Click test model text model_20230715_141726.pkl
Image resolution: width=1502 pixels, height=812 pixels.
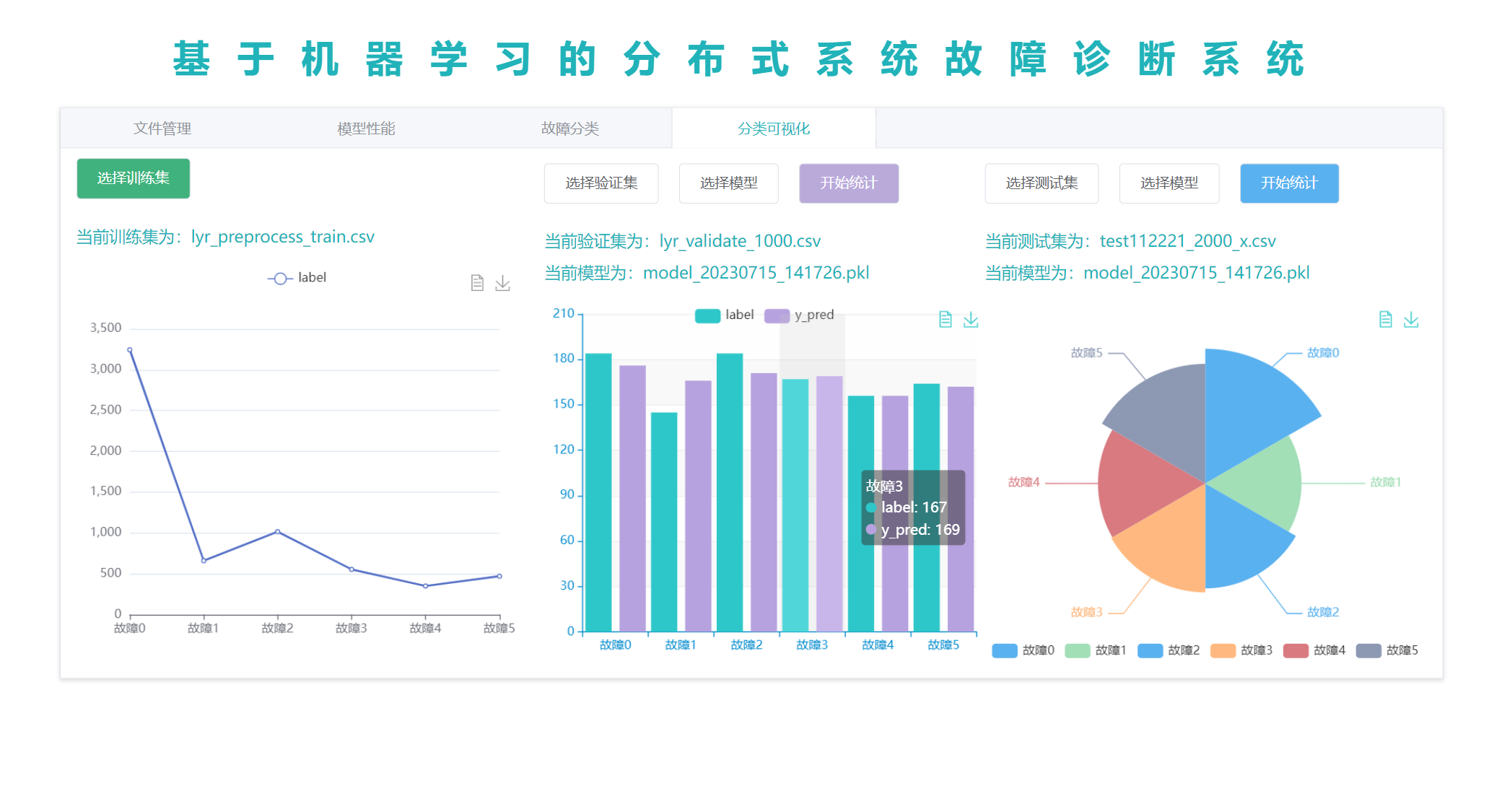pos(1196,273)
